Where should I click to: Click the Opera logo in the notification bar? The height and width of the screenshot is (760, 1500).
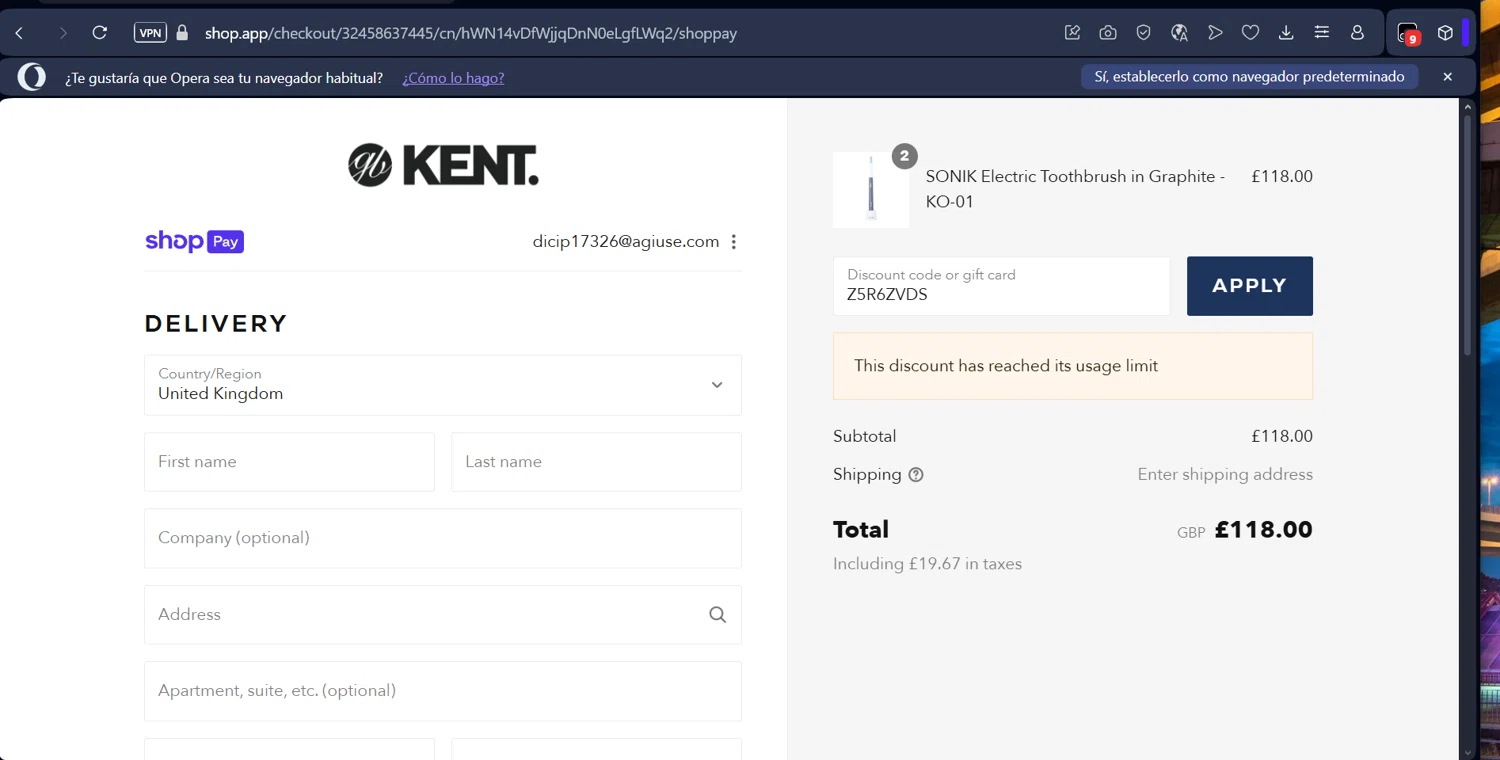point(32,77)
